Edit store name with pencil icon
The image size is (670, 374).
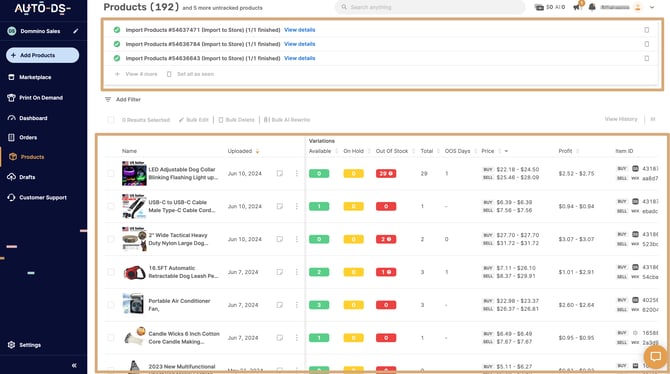tap(76, 31)
